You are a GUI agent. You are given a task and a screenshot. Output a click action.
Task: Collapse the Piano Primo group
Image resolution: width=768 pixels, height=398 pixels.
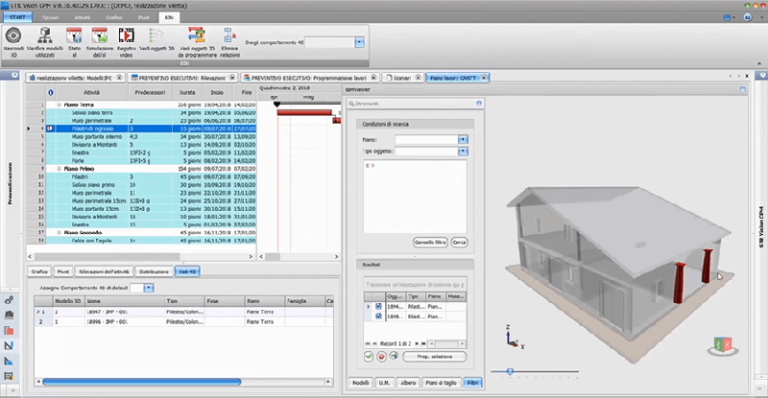(59, 168)
